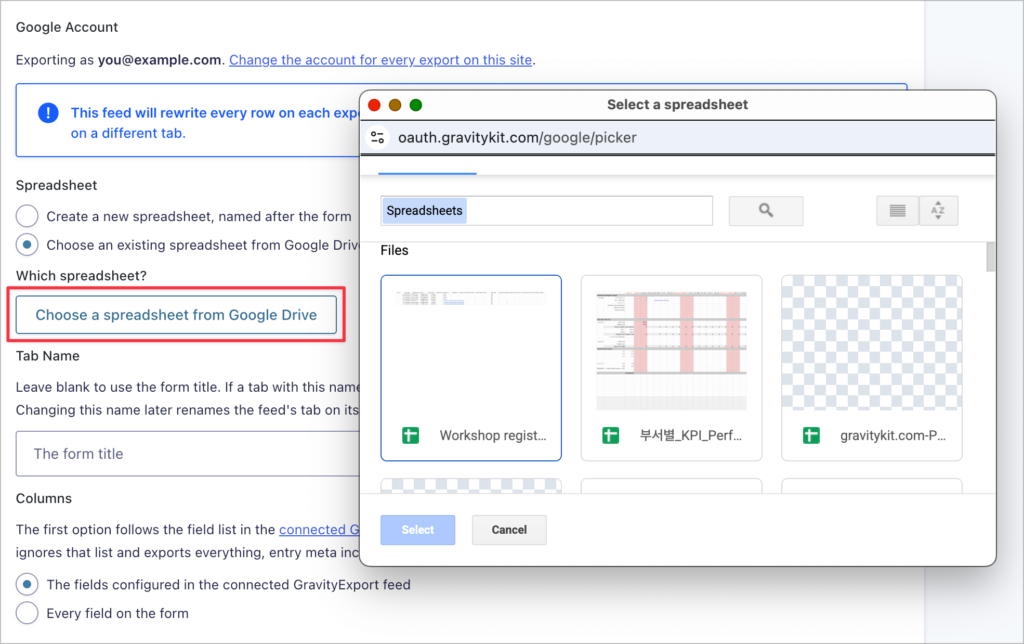
Task: Click the 'Which spreadsheet?' label
Action: (x=81, y=276)
